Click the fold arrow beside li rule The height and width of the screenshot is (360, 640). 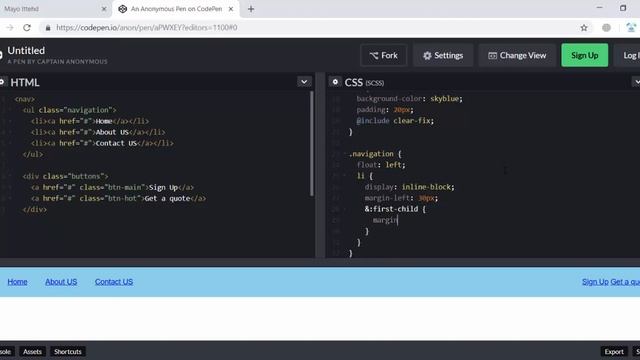click(x=344, y=176)
